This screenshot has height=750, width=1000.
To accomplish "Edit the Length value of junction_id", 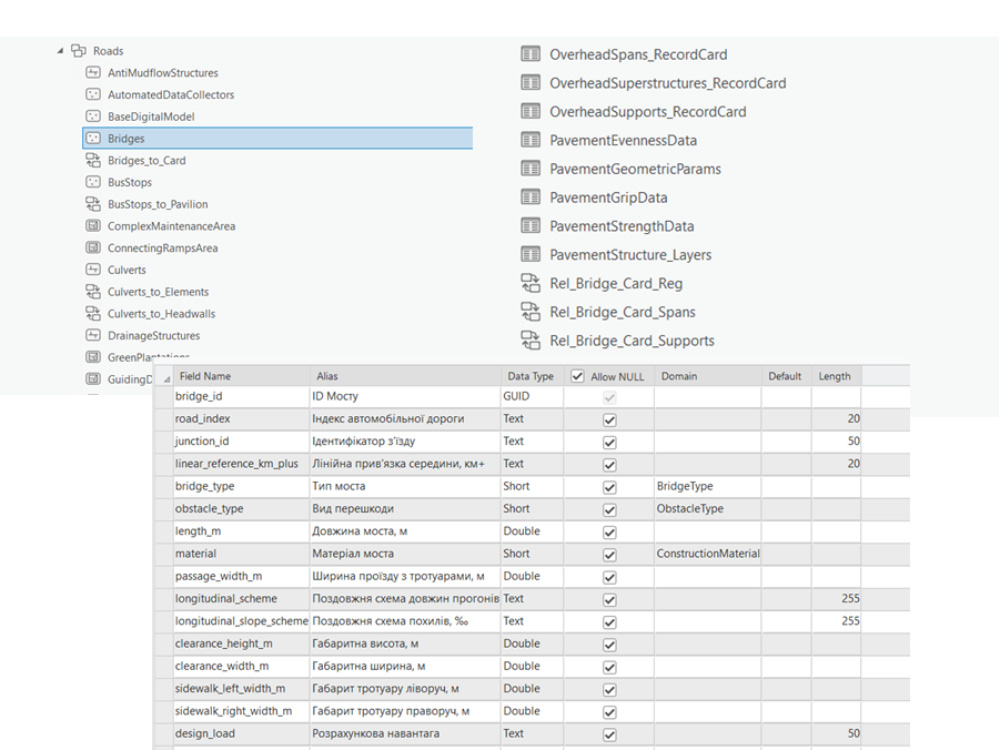I will (836, 441).
